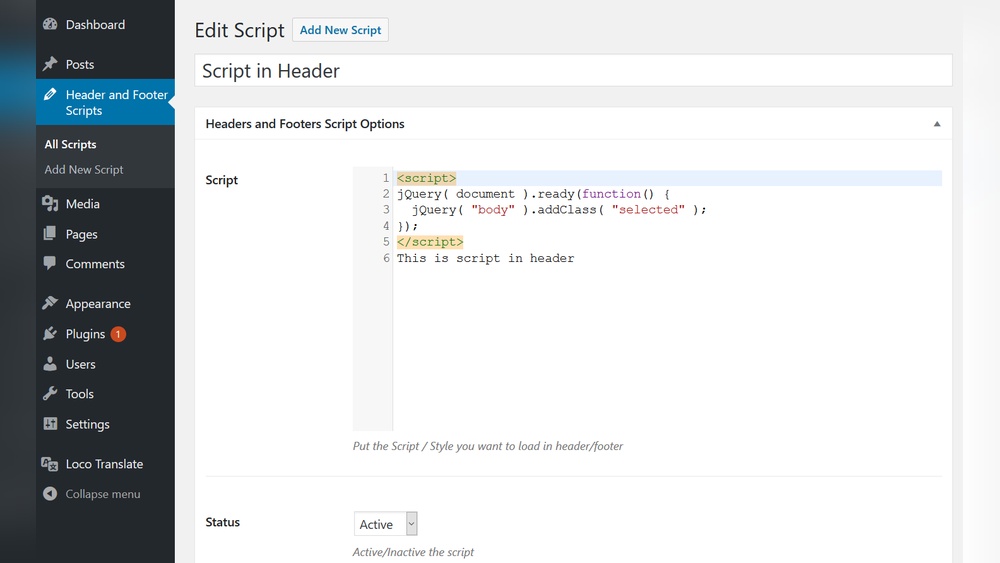Click code line with addClass( "selected" )
1000x563 pixels.
click(x=559, y=210)
